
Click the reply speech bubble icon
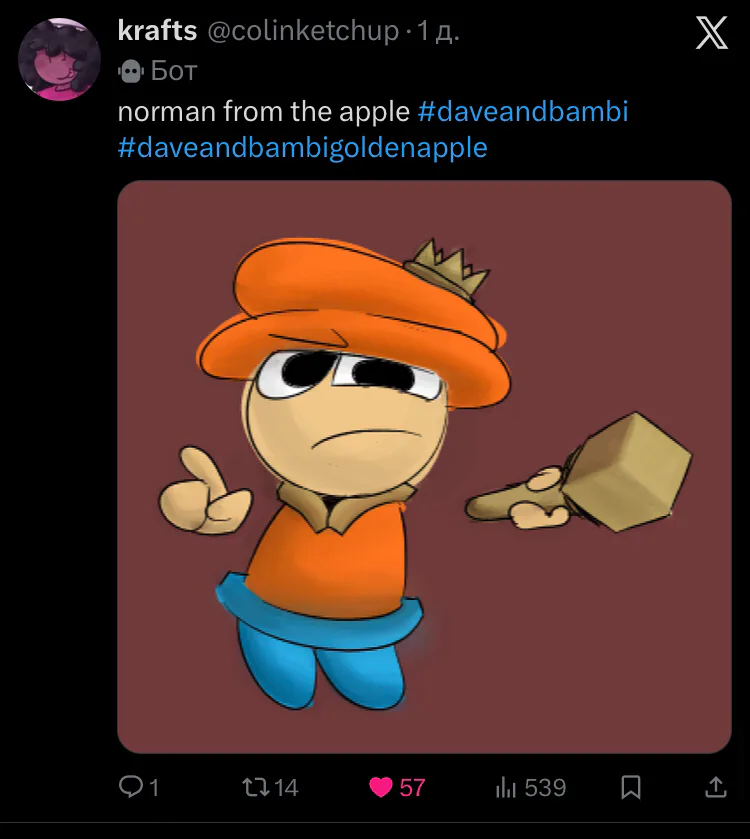[x=131, y=788]
